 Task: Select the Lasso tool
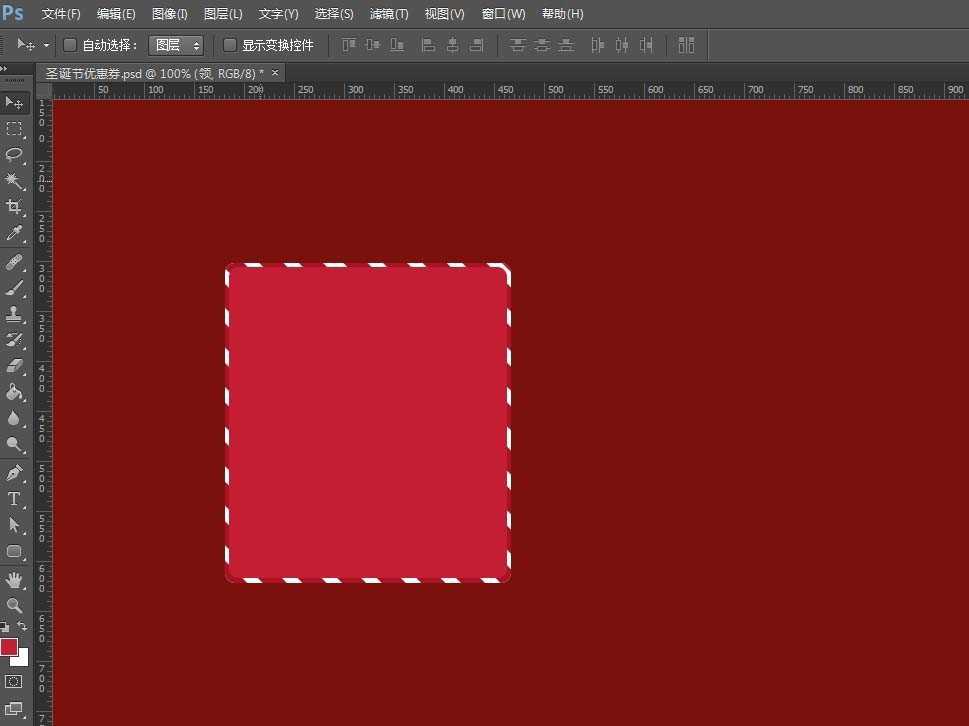(x=14, y=155)
